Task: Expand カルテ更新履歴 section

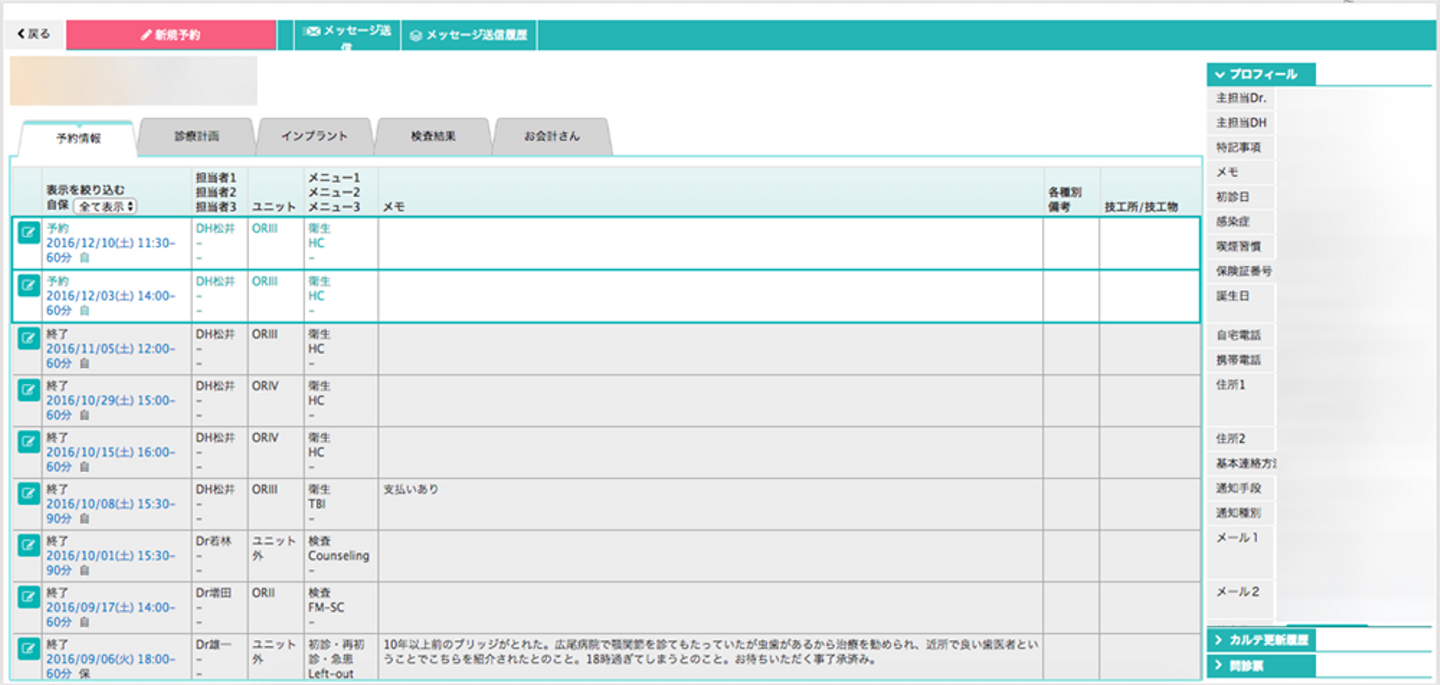Action: [x=1261, y=639]
